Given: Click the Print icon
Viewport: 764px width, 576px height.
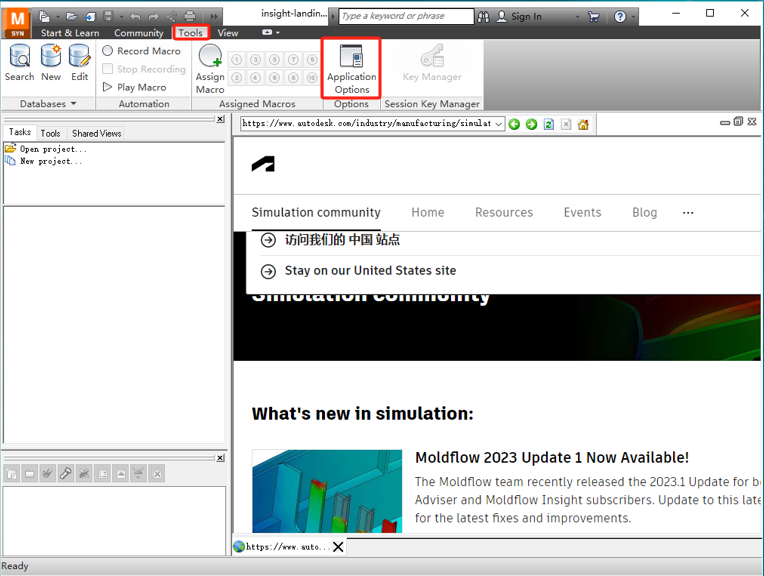Looking at the screenshot, I should point(190,17).
